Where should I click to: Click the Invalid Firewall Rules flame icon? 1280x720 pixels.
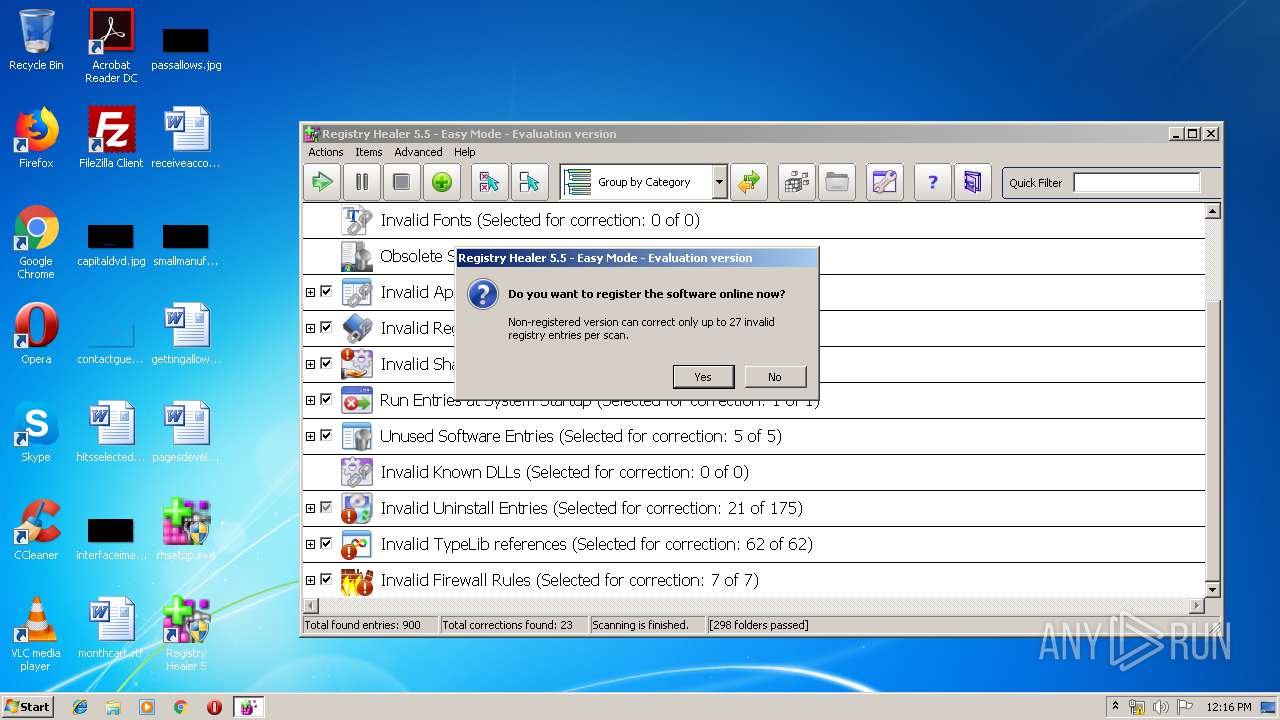[357, 580]
